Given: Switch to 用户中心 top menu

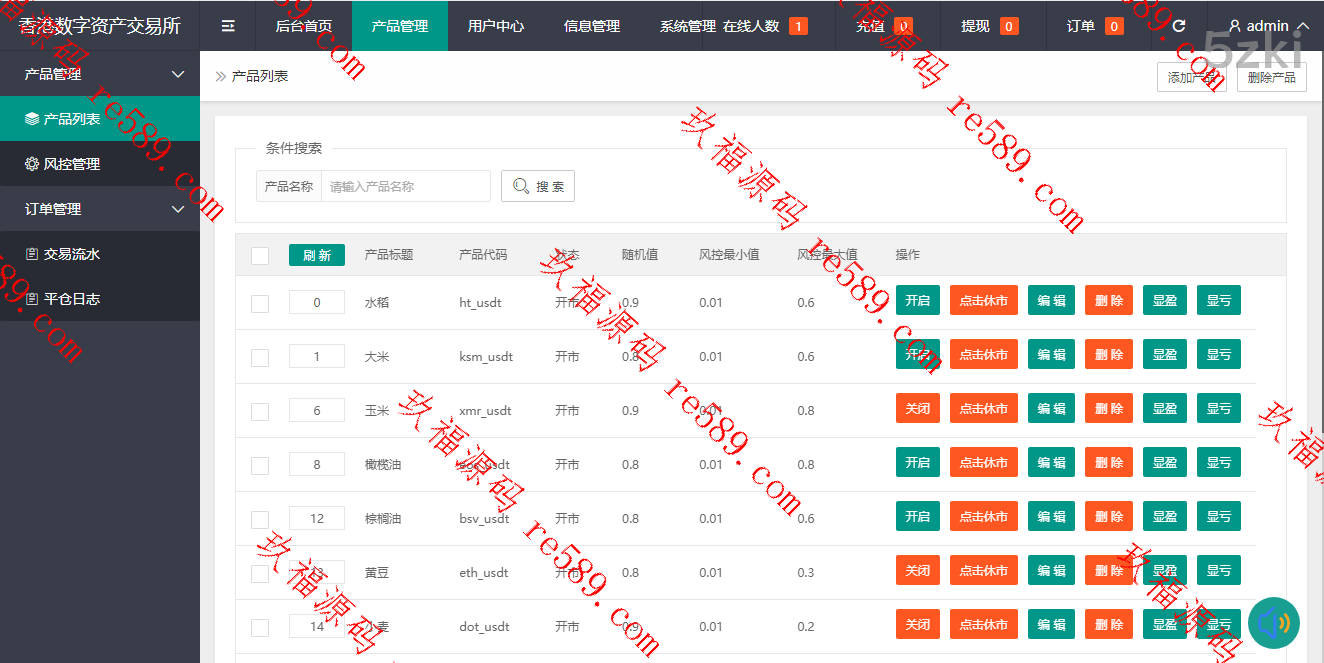Looking at the screenshot, I should pyautogui.click(x=495, y=26).
